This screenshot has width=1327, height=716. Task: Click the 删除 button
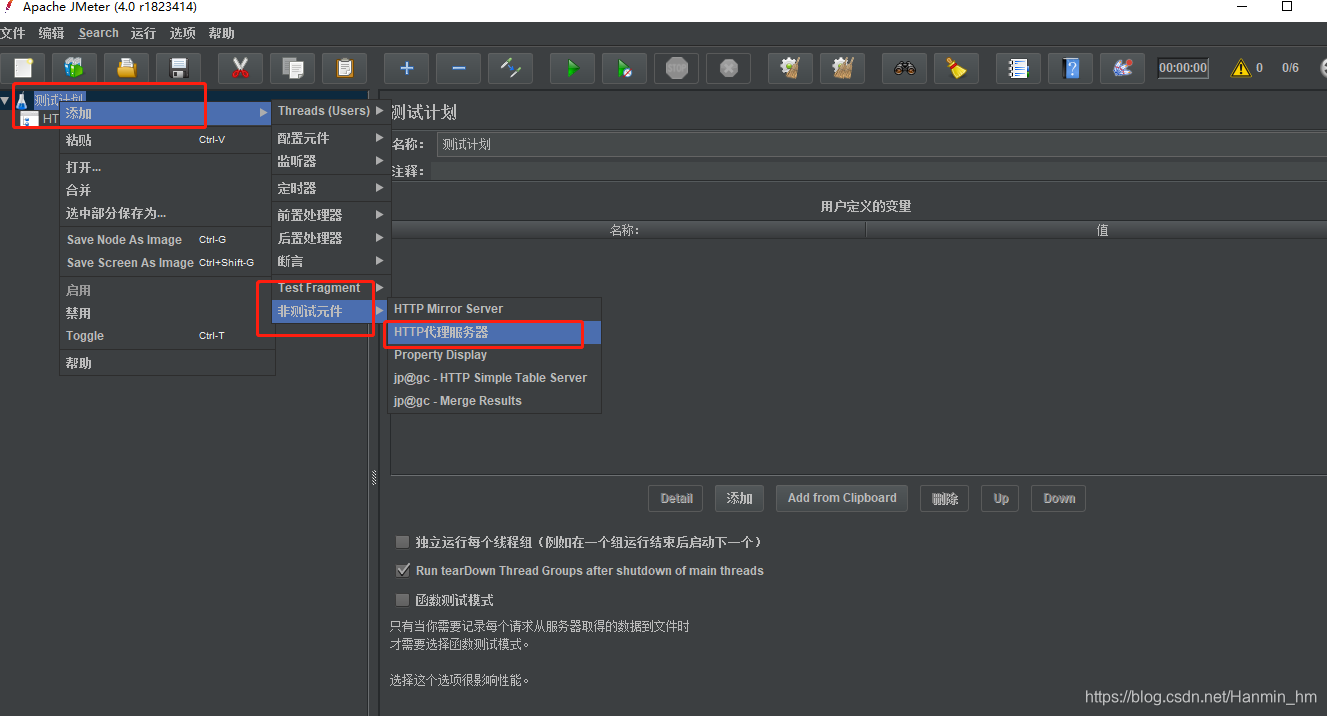[944, 498]
